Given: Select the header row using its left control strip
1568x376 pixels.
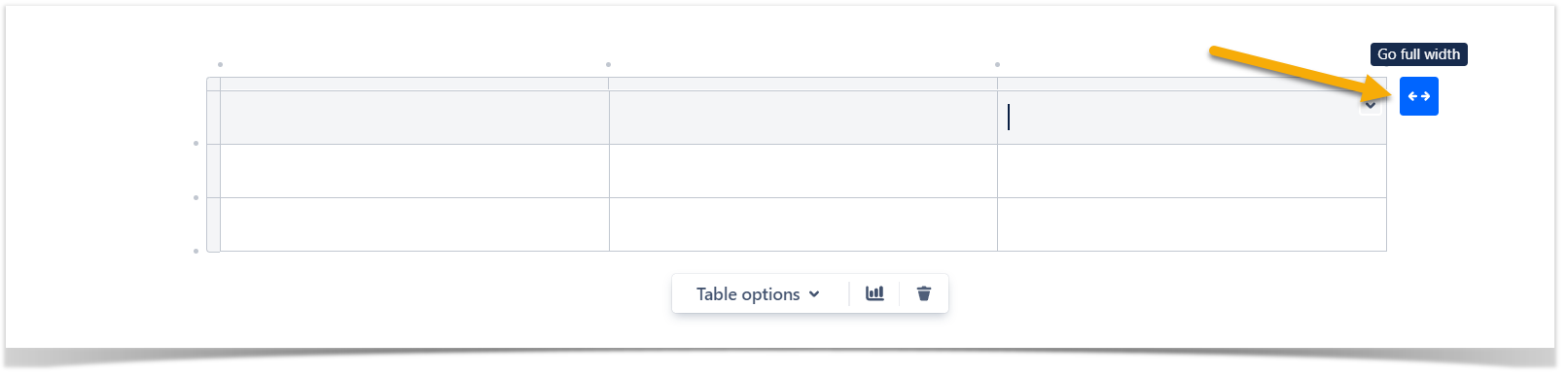Looking at the screenshot, I should pyautogui.click(x=213, y=118).
